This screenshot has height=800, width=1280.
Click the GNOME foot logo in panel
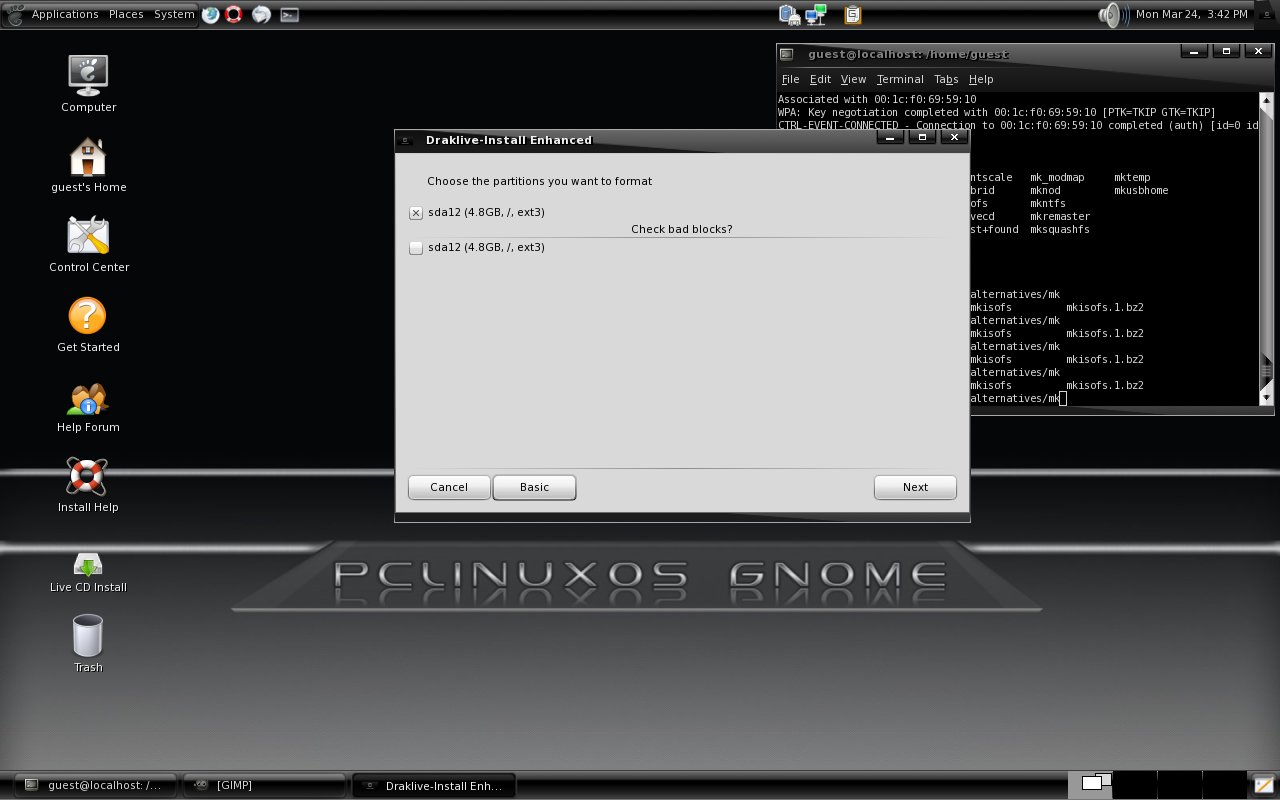pyautogui.click(x=15, y=14)
